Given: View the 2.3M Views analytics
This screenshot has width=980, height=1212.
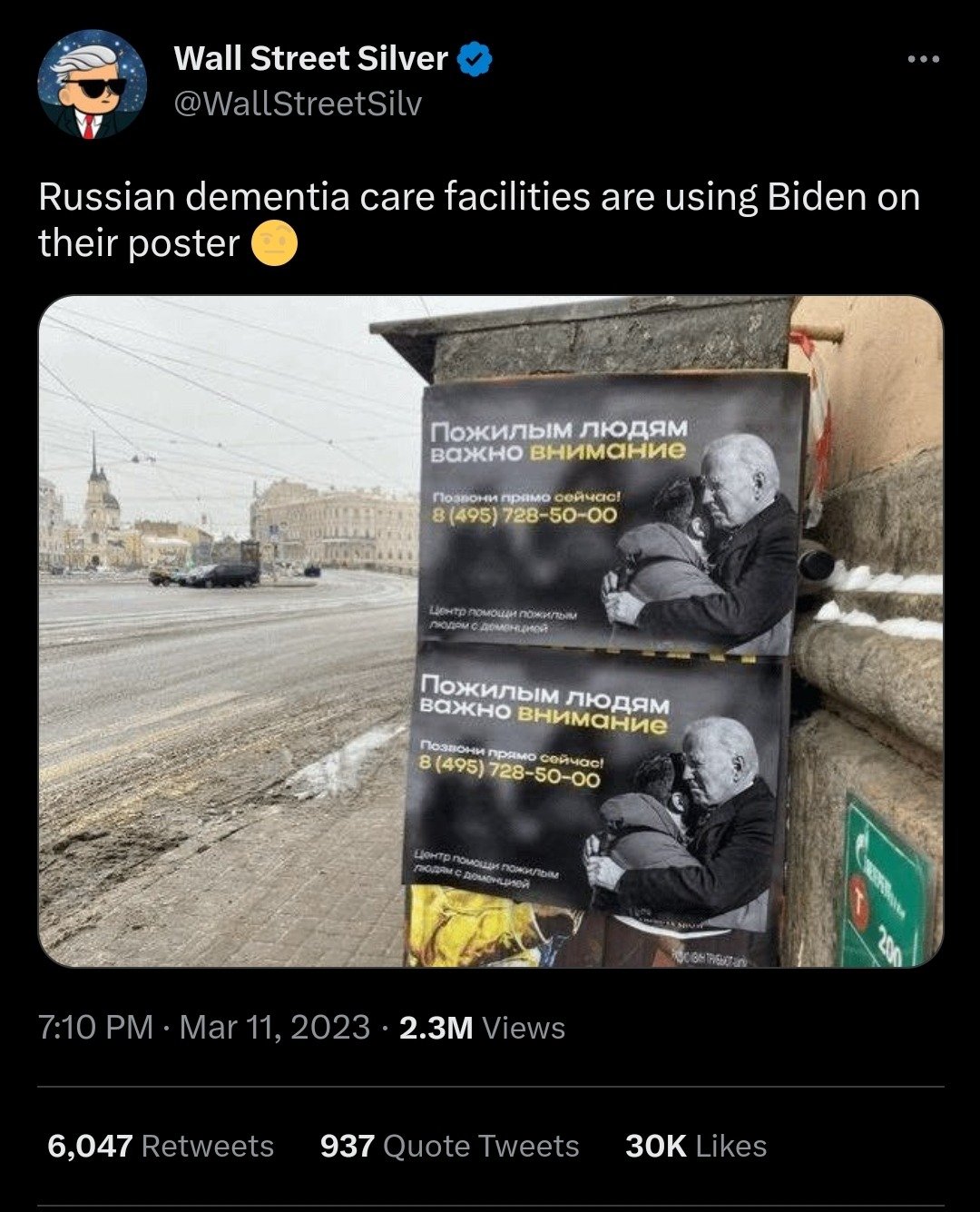Looking at the screenshot, I should point(482,1027).
